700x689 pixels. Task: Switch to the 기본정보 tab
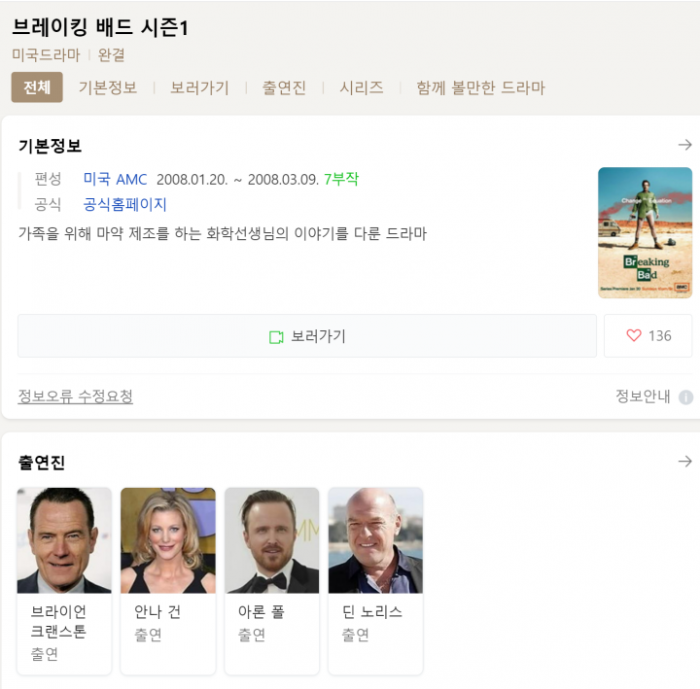click(x=108, y=88)
